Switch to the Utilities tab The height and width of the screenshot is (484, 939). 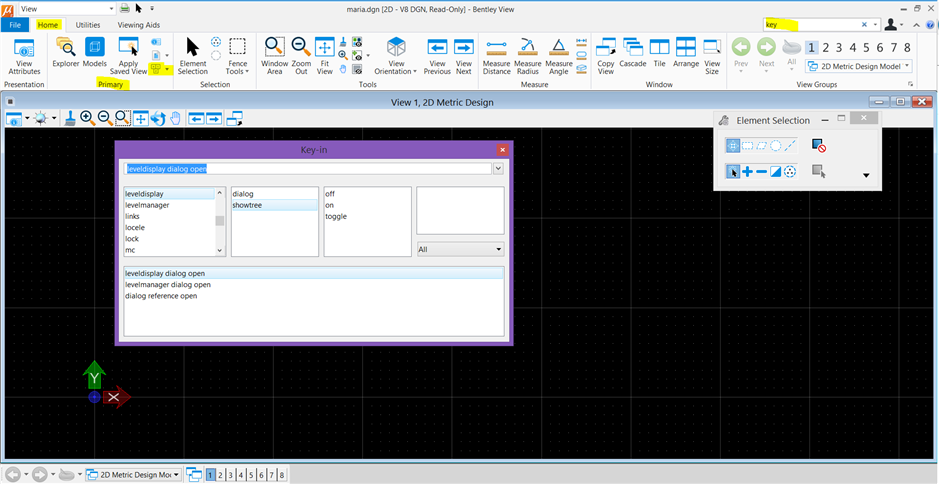[88, 25]
